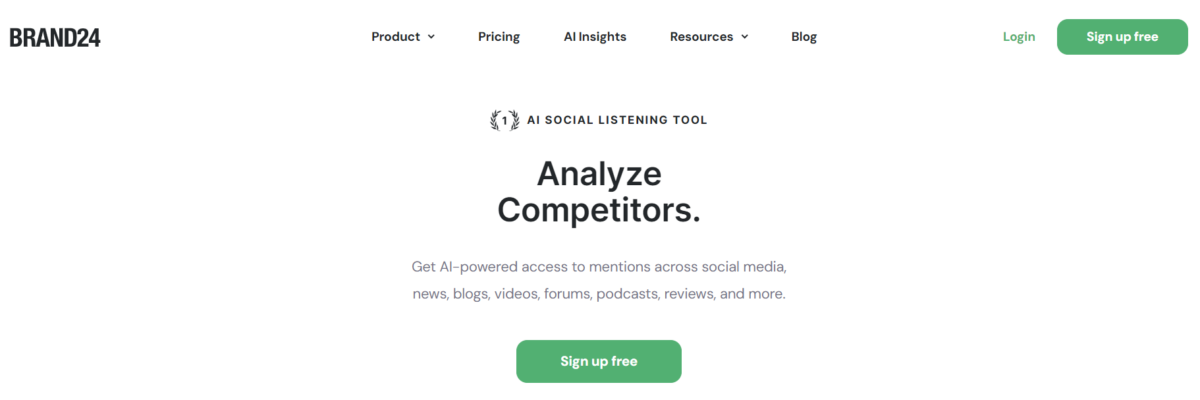1200x400 pixels.
Task: Go to the Pricing page
Action: (499, 37)
